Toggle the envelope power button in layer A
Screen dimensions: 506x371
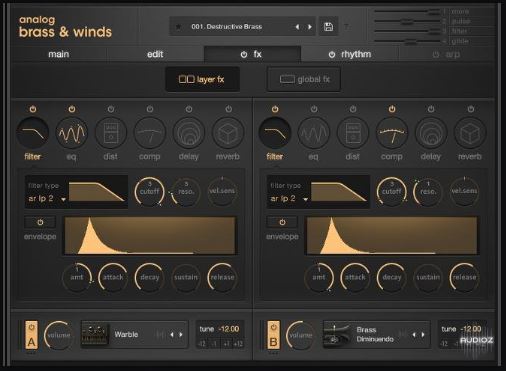point(40,222)
